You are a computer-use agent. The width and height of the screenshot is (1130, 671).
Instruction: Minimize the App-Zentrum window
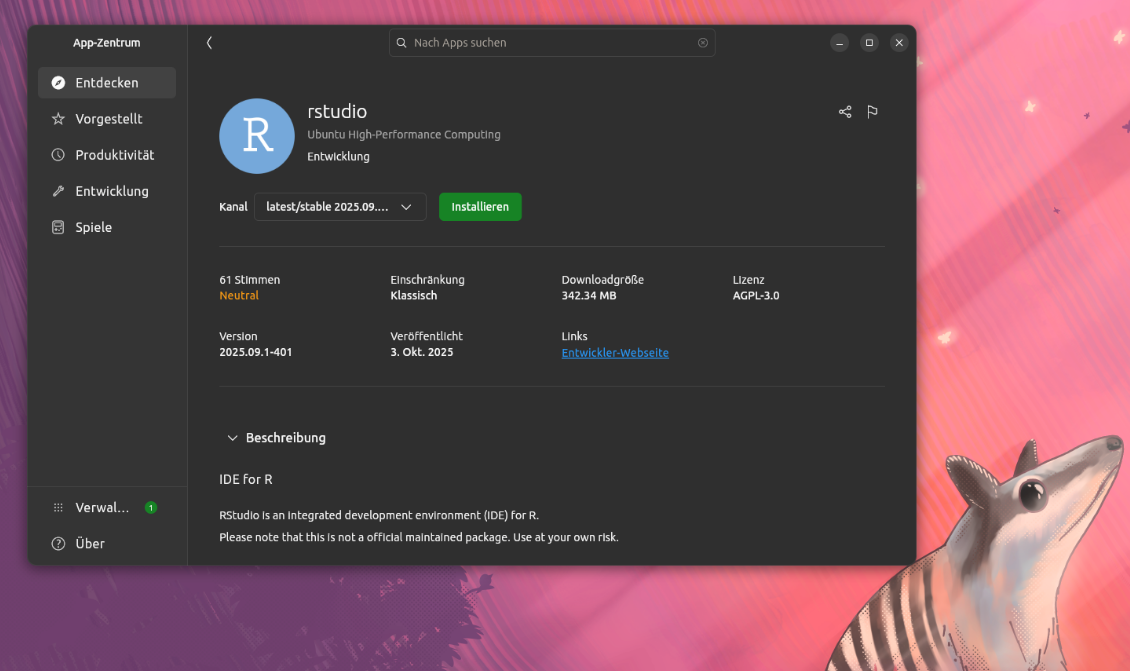click(x=840, y=43)
